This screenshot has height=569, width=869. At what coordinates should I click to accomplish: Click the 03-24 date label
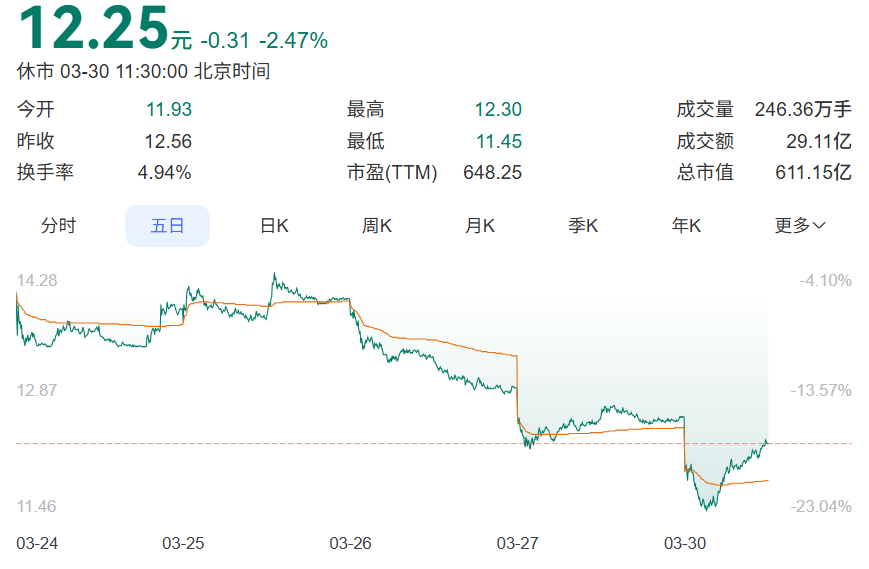pos(38,543)
